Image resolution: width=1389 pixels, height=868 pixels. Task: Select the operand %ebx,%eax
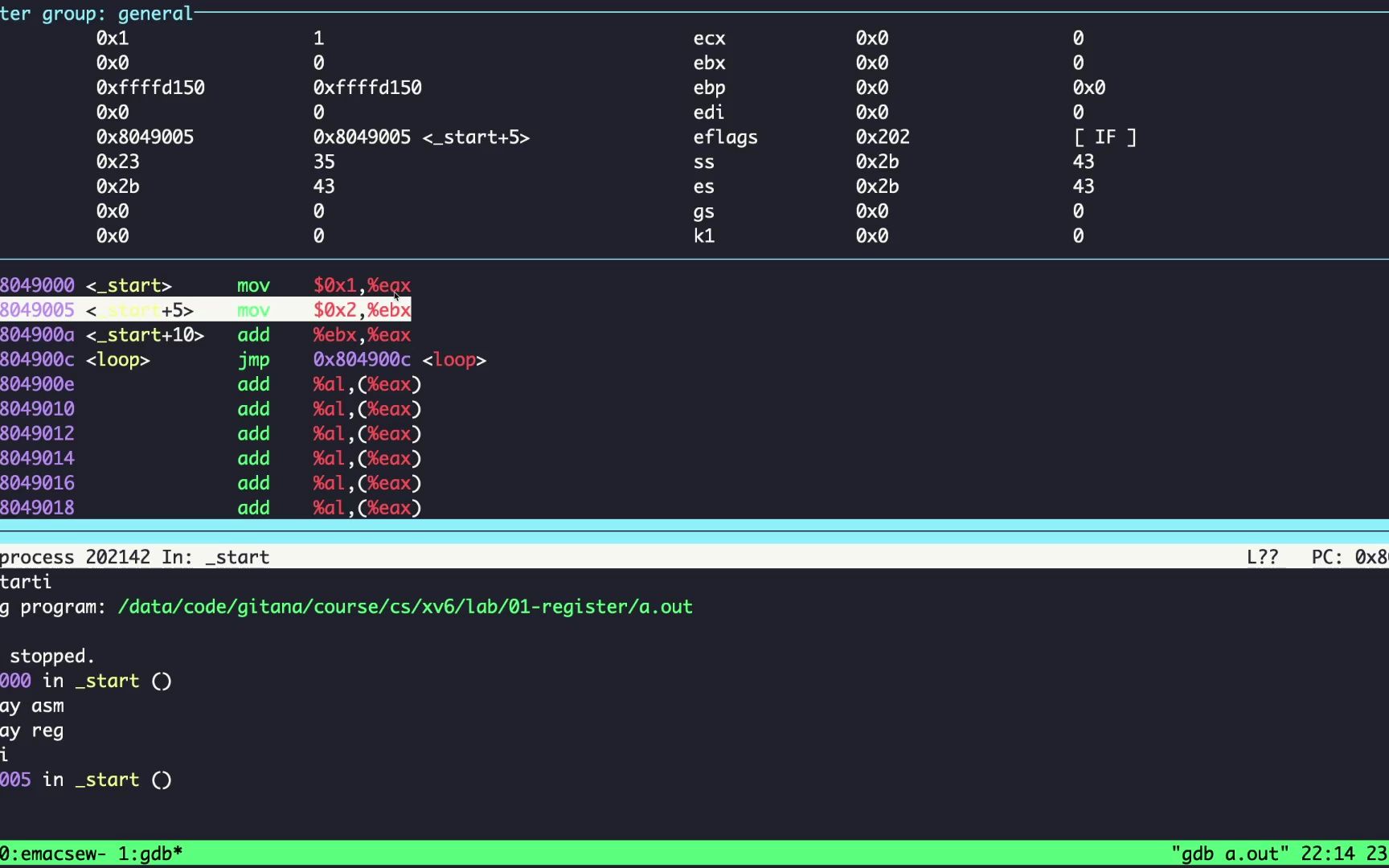tap(362, 335)
